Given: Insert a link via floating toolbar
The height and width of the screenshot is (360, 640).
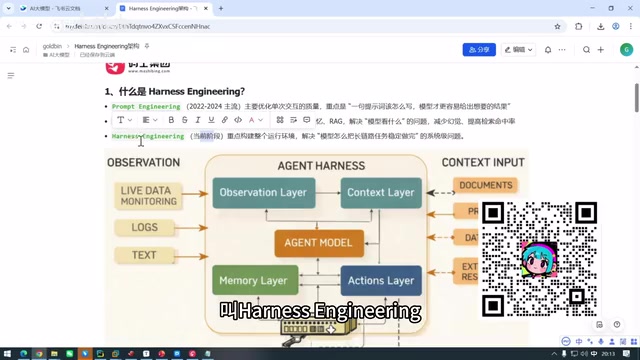Looking at the screenshot, I should click(224, 120).
